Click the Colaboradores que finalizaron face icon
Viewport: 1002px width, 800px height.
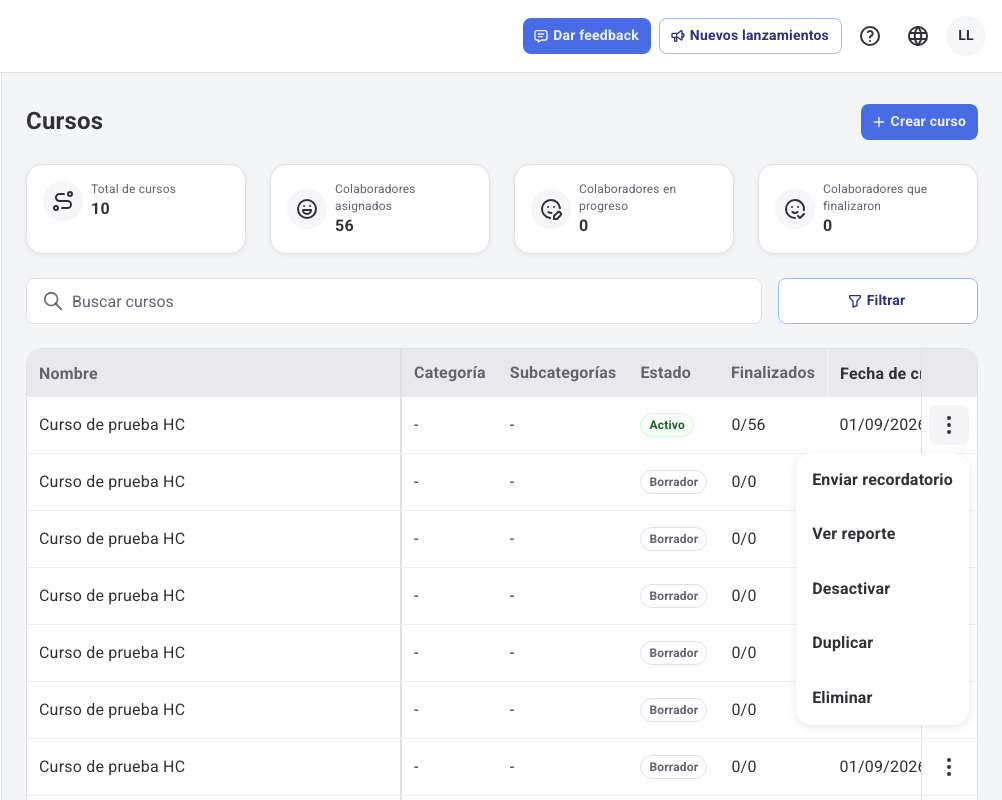pyautogui.click(x=795, y=209)
